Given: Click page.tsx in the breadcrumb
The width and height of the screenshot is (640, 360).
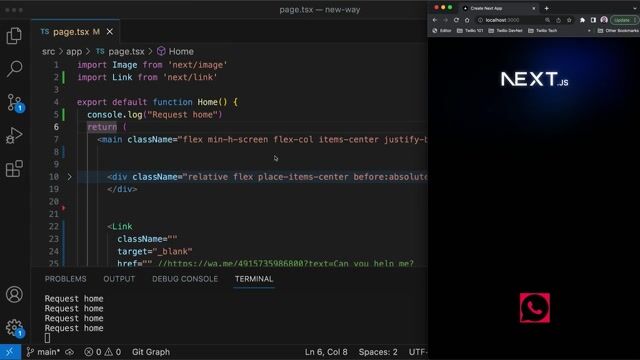Looking at the screenshot, I should pos(121,51).
